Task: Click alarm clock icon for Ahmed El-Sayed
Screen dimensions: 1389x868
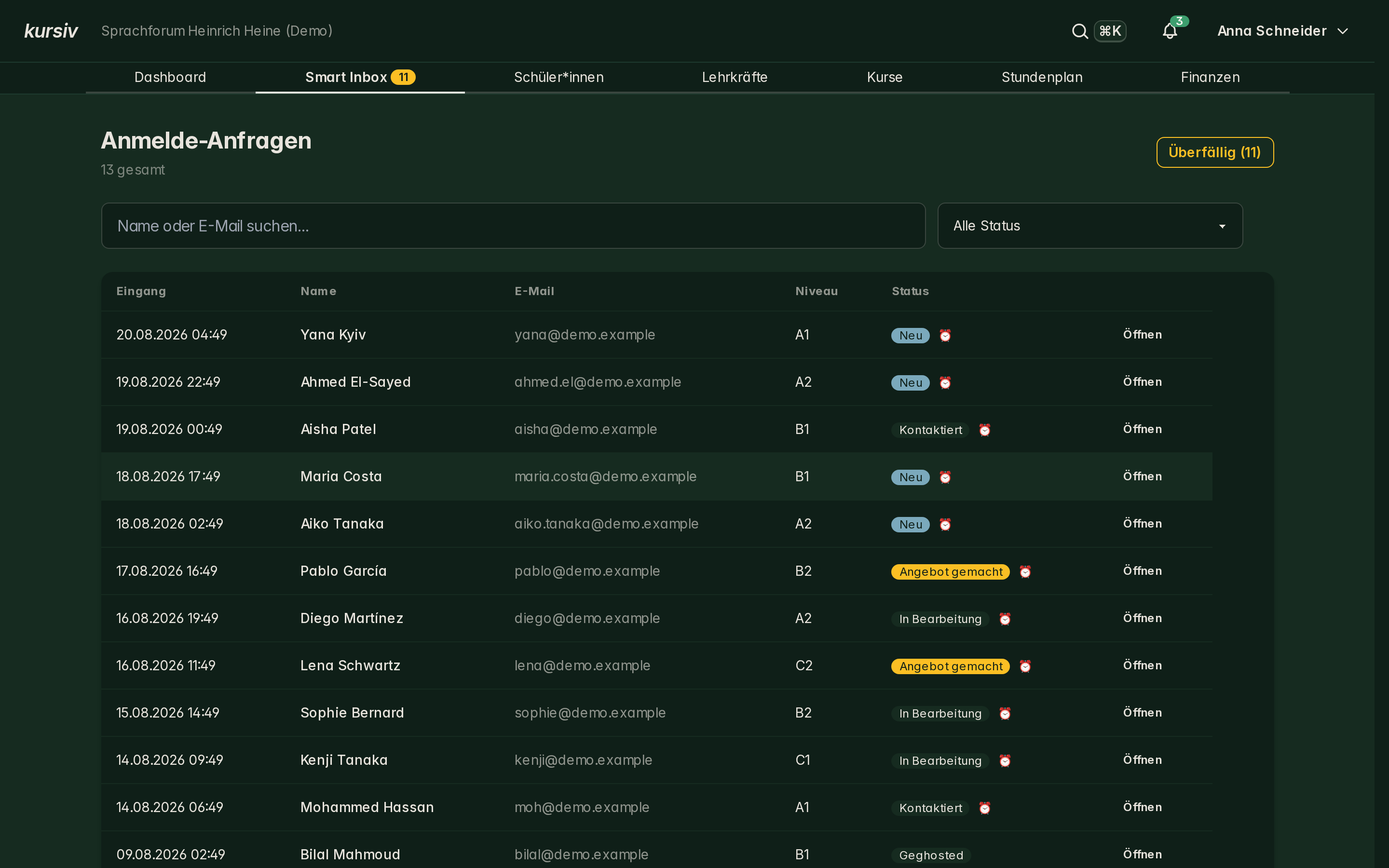Action: click(945, 382)
